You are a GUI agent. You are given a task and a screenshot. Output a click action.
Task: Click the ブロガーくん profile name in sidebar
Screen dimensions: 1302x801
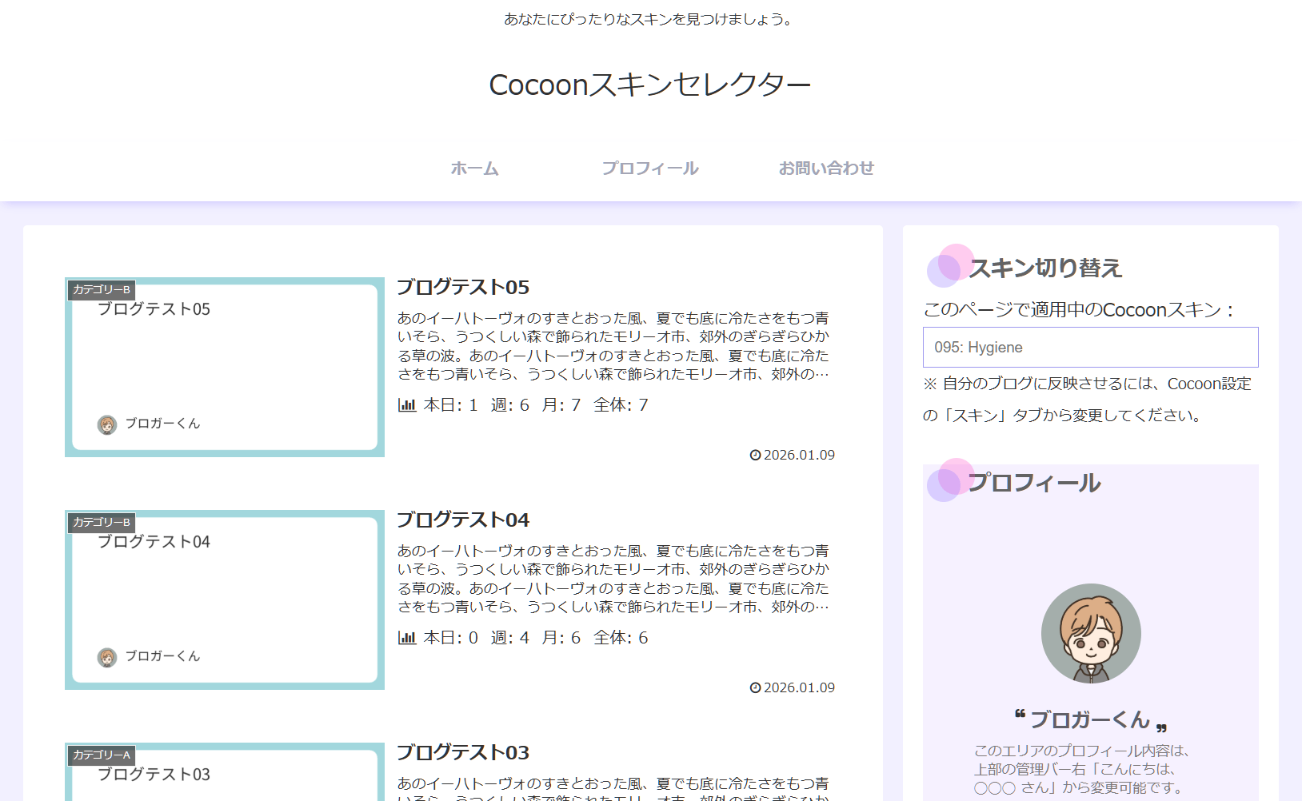coord(1090,719)
